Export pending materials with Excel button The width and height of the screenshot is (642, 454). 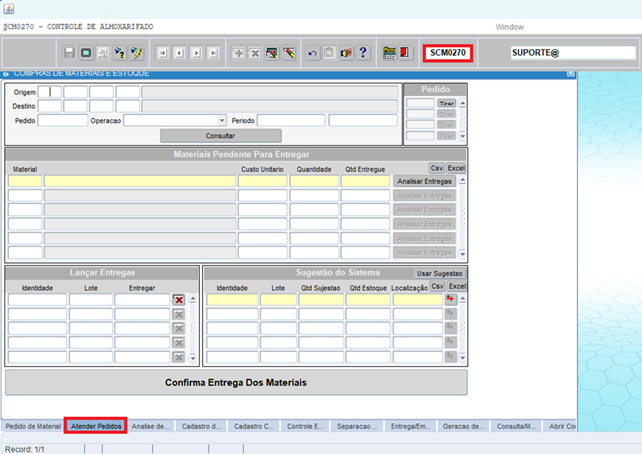pos(456,168)
